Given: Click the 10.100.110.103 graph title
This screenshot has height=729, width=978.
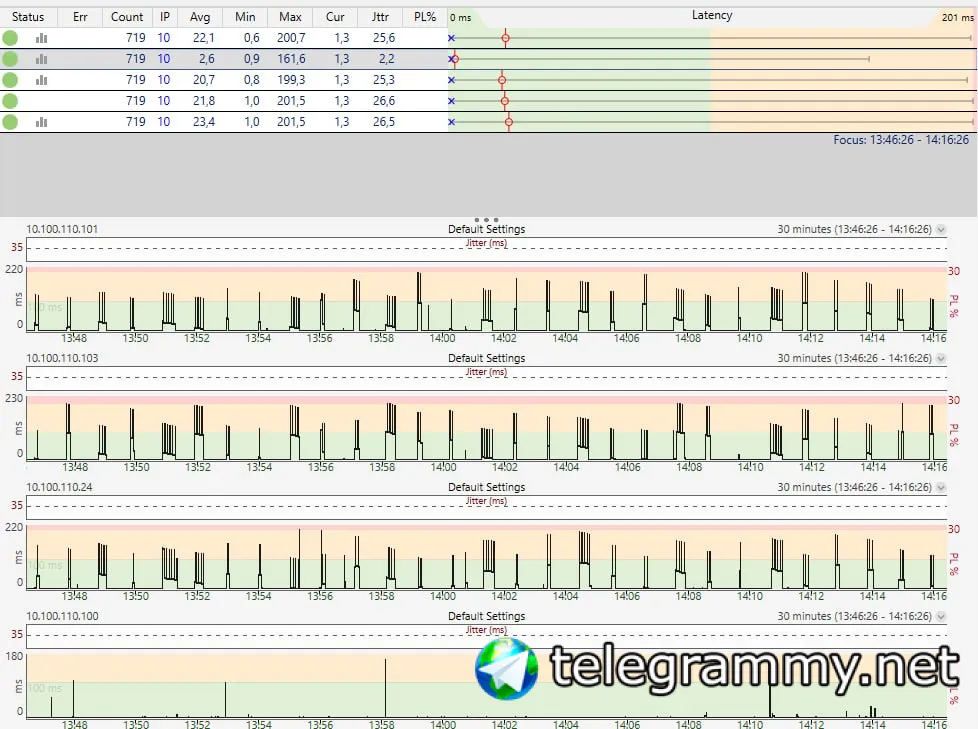Looking at the screenshot, I should click(62, 358).
